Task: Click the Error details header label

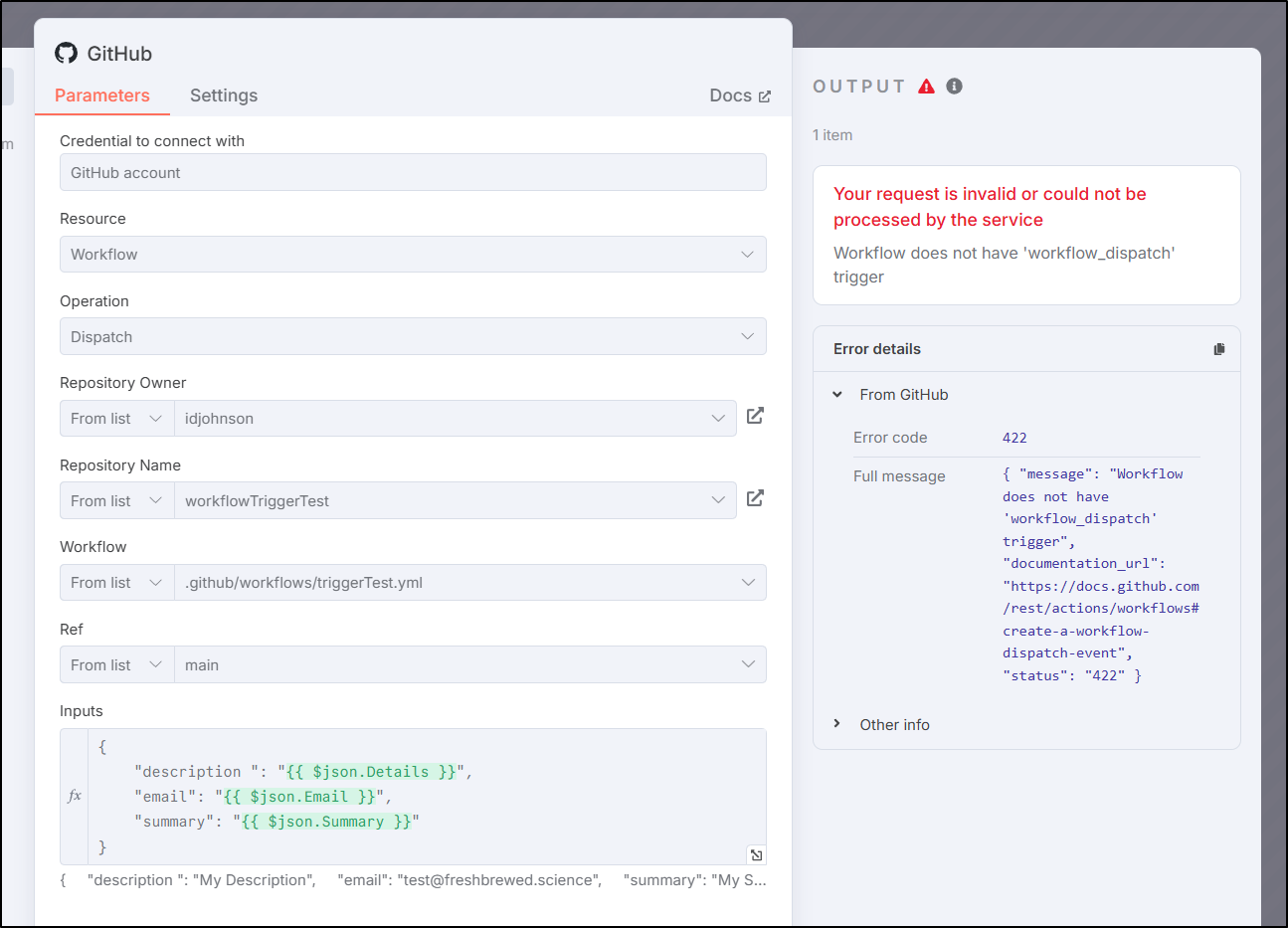Action: click(x=877, y=349)
